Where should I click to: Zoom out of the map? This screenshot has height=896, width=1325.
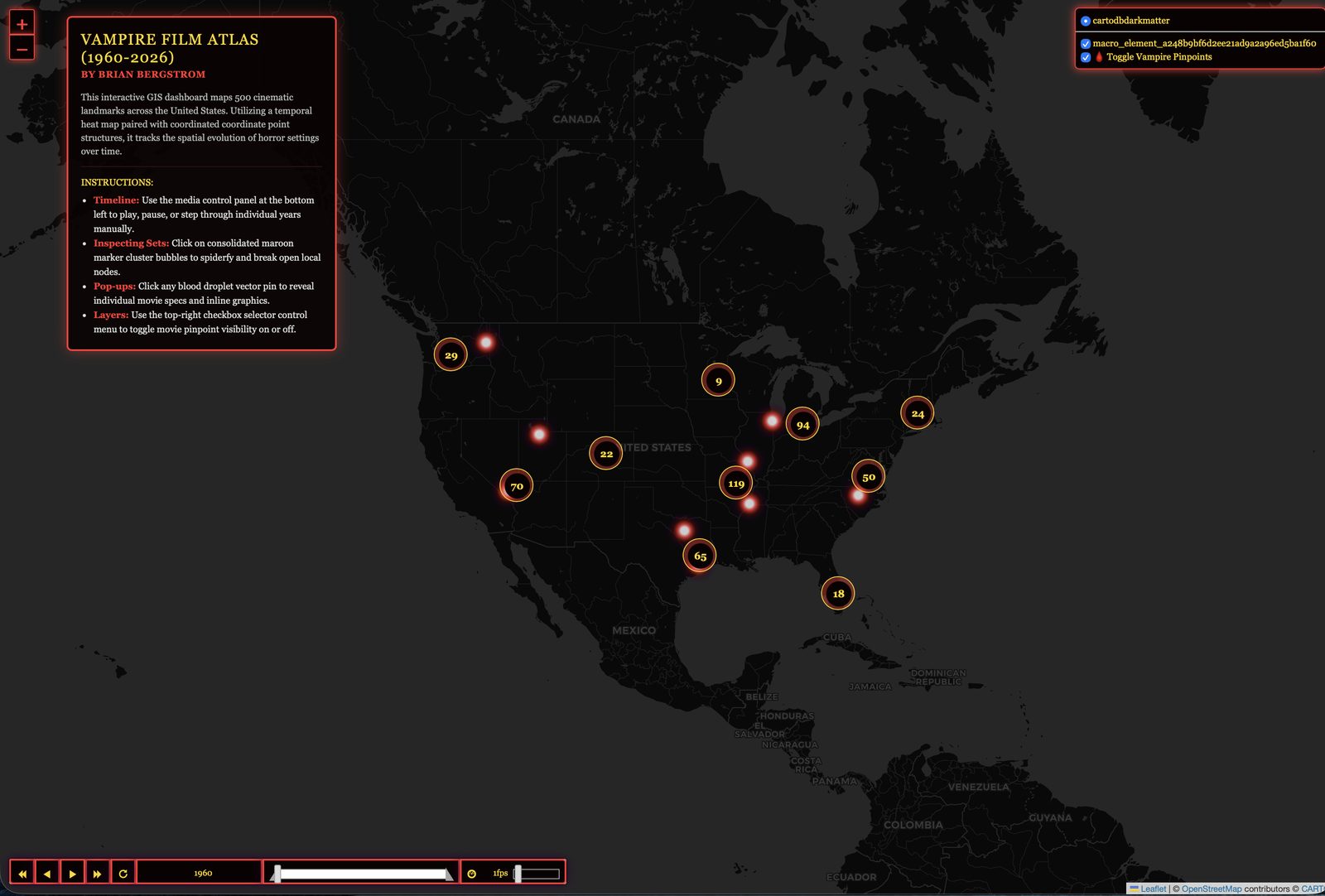[22, 49]
